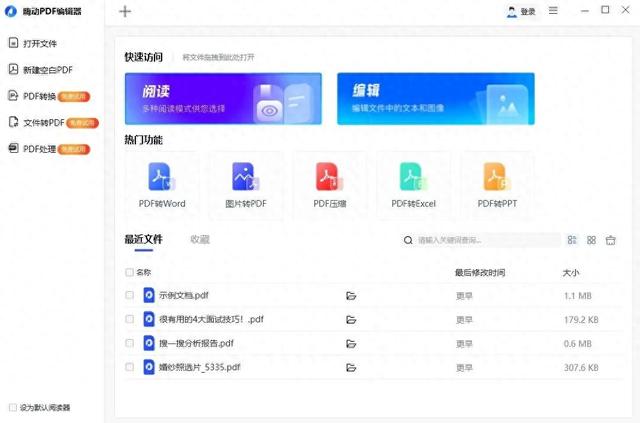Viewport: 640px width, 423px height.
Task: Open a new tab with plus icon
Action: [x=125, y=11]
